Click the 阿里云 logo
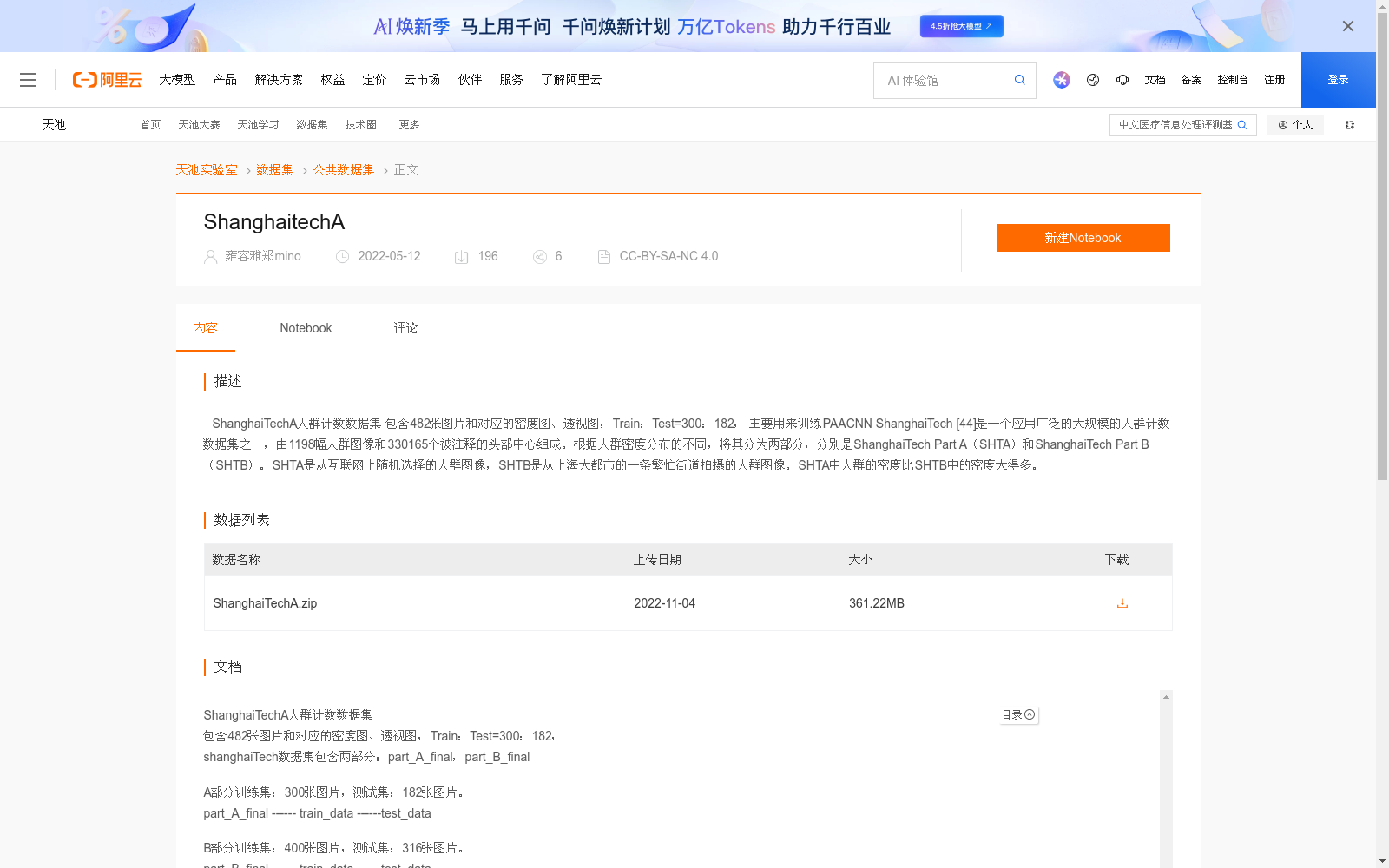This screenshot has height=868, width=1389. (x=107, y=80)
